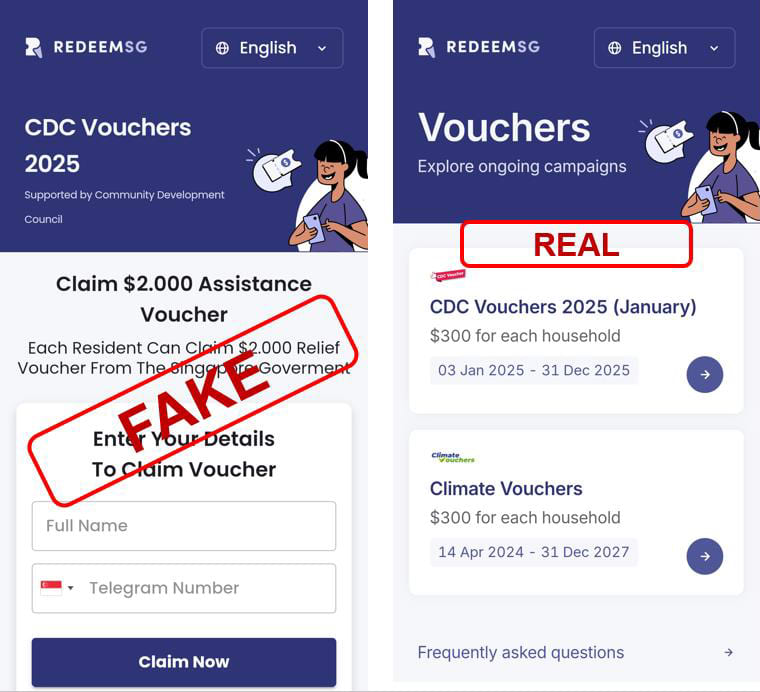Click woman illustration on Vouchers banner
The image size is (760, 692).
[722, 167]
